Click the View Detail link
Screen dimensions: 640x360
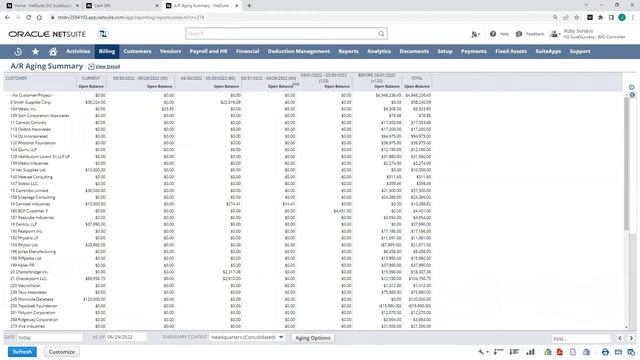107,67
